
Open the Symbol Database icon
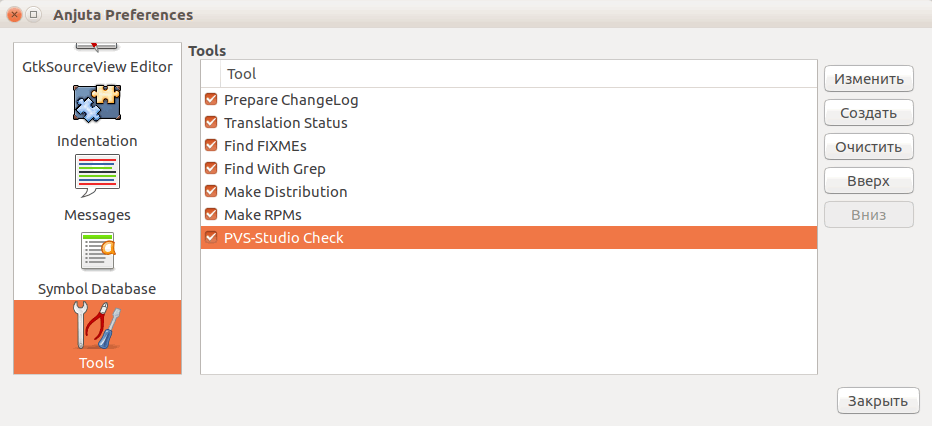(x=97, y=251)
